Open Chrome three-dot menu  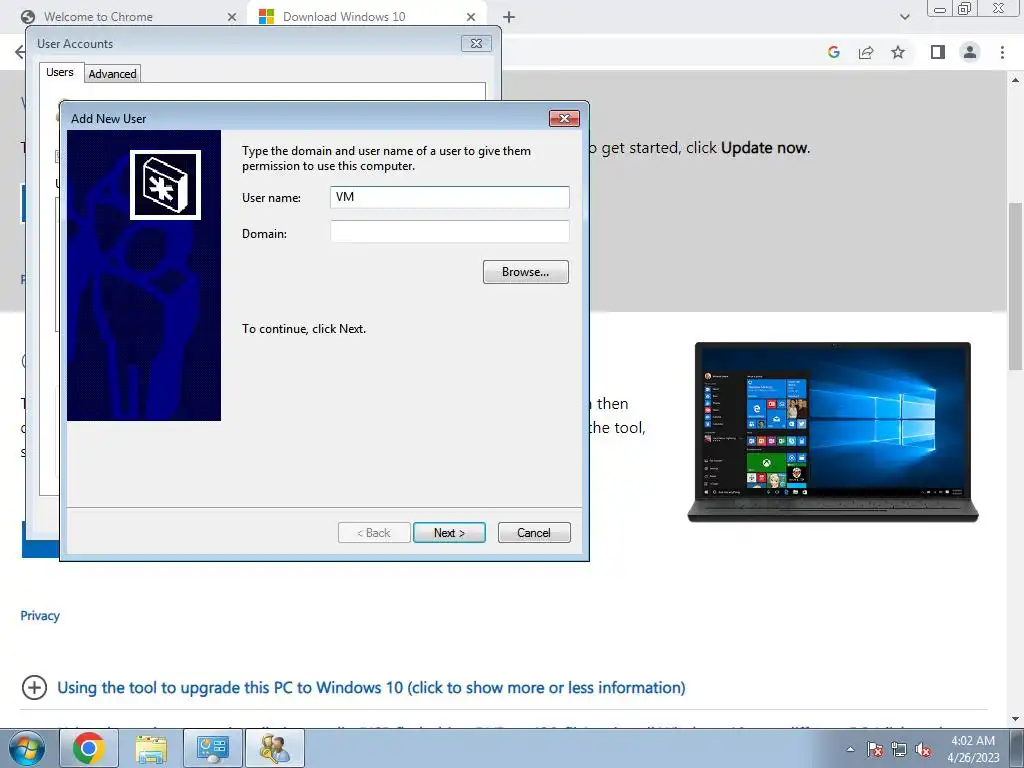click(1002, 52)
